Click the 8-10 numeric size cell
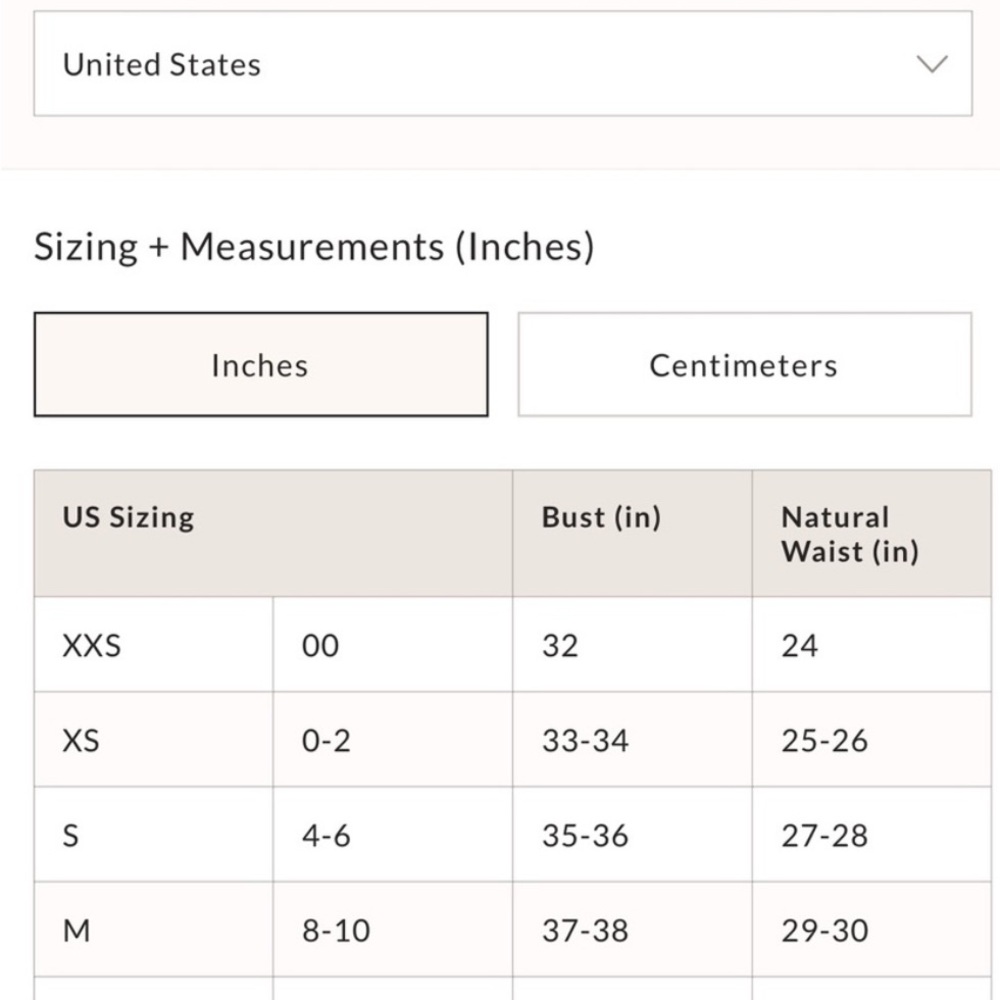Viewport: 1000px width, 1000px height. (x=336, y=930)
